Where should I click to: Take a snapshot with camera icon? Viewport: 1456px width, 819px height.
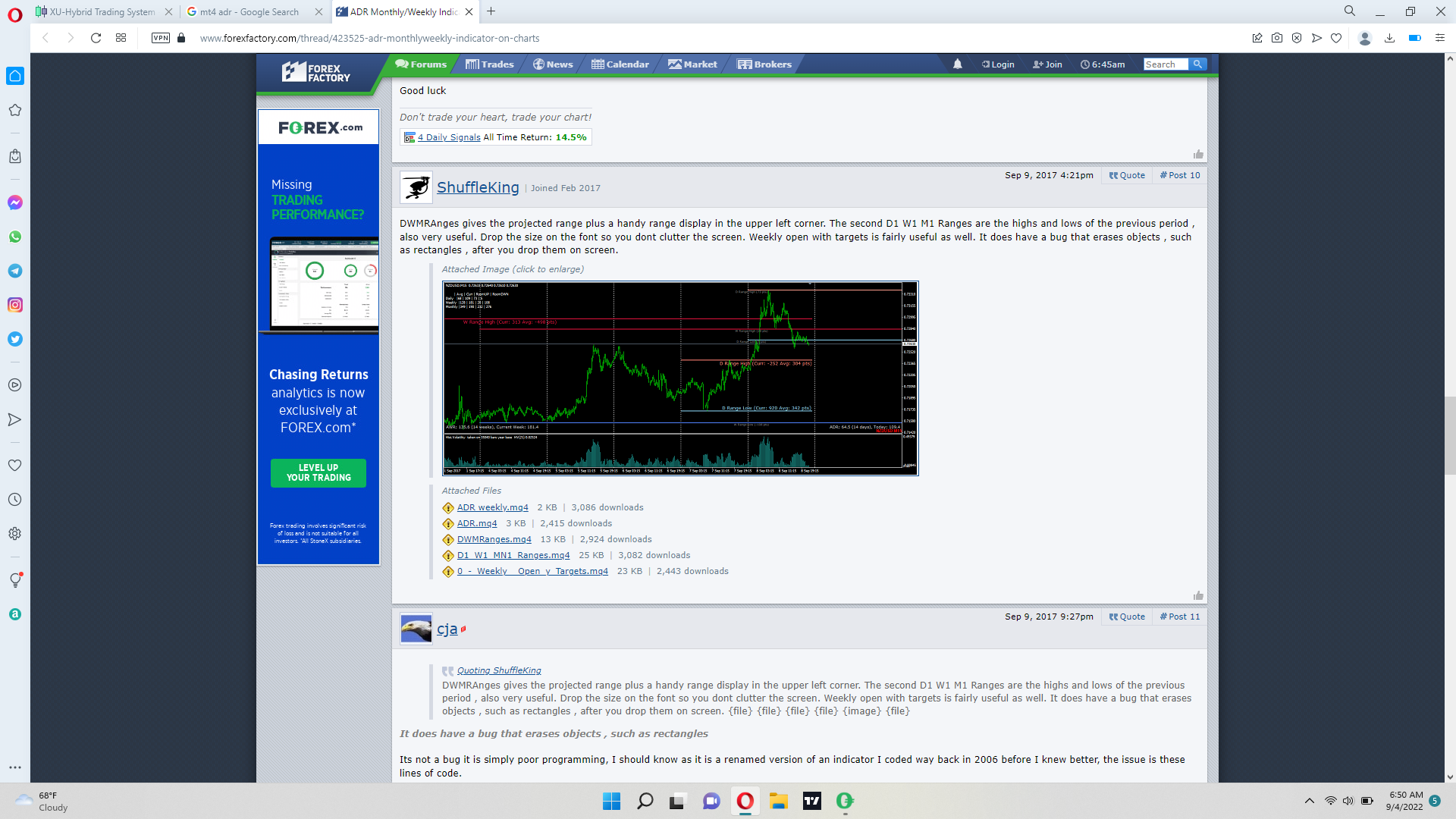click(x=1277, y=38)
